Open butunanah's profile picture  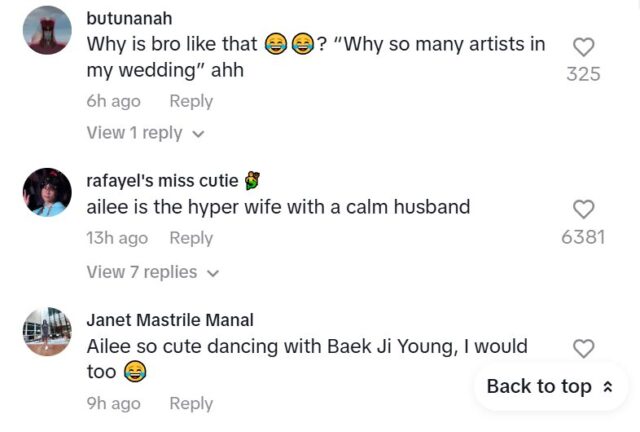tap(47, 30)
